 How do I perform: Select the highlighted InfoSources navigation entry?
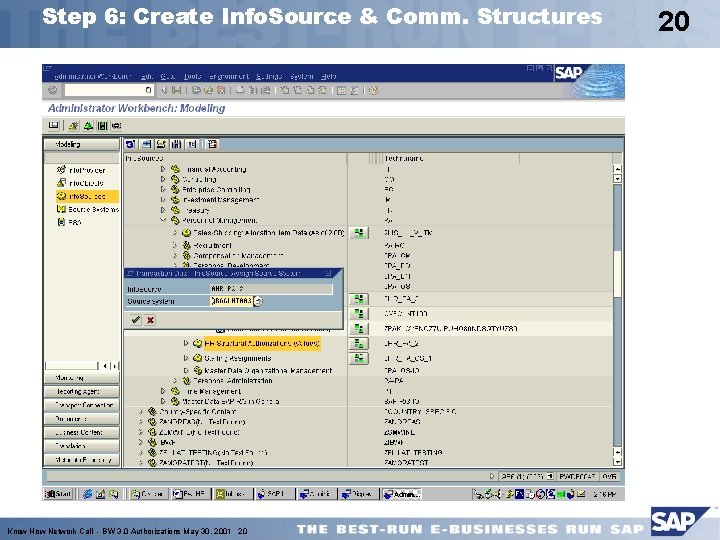87,196
